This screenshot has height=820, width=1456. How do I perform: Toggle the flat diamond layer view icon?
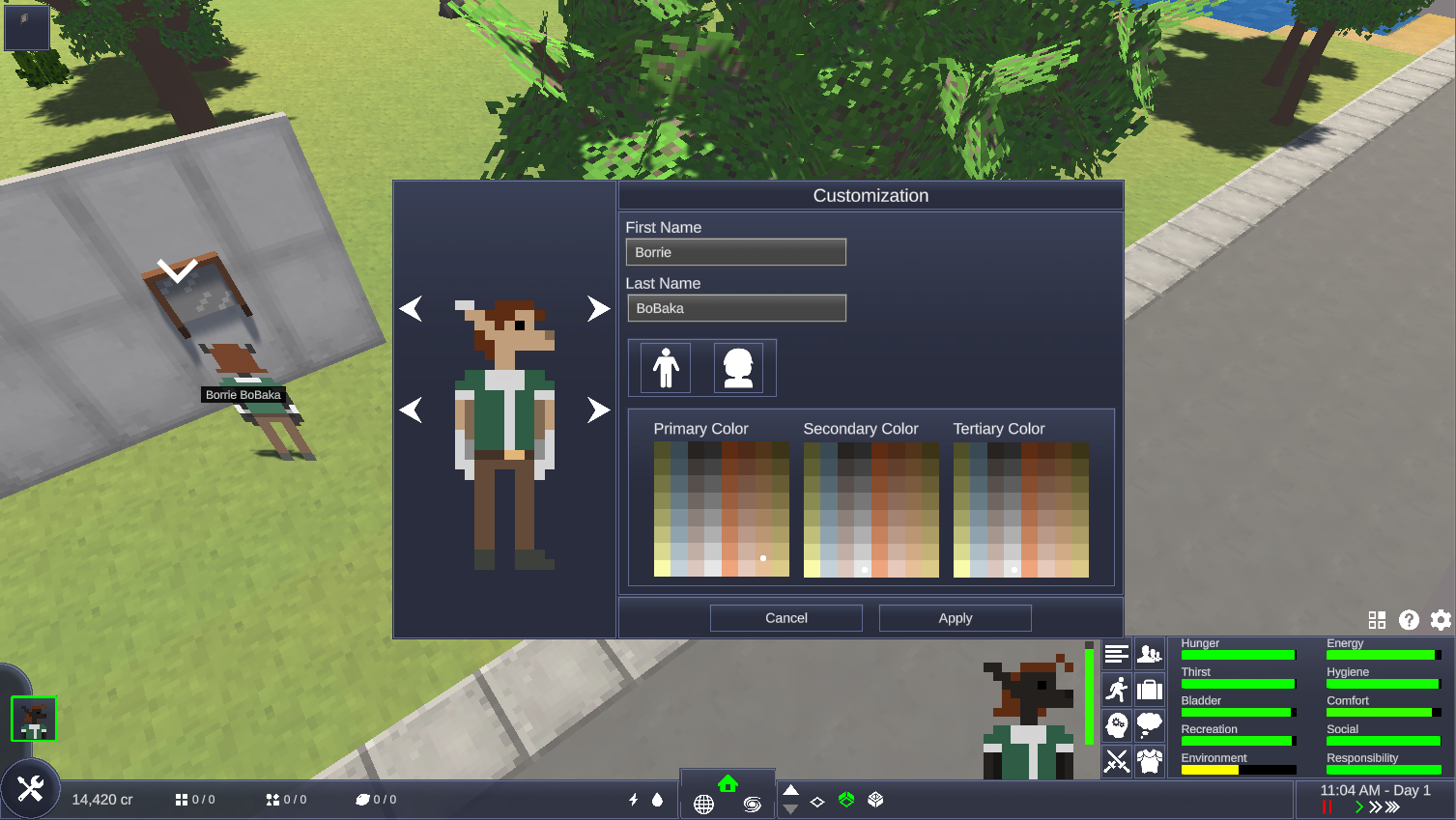point(817,802)
